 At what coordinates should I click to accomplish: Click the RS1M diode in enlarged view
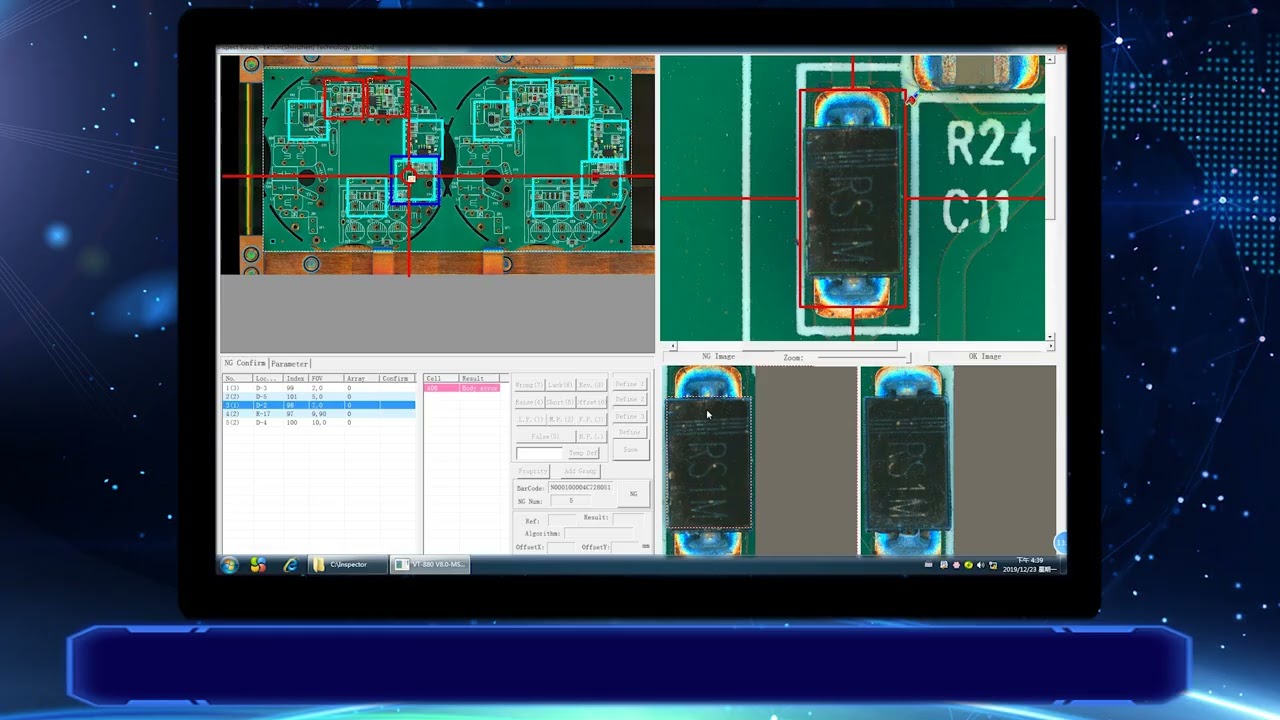click(852, 200)
